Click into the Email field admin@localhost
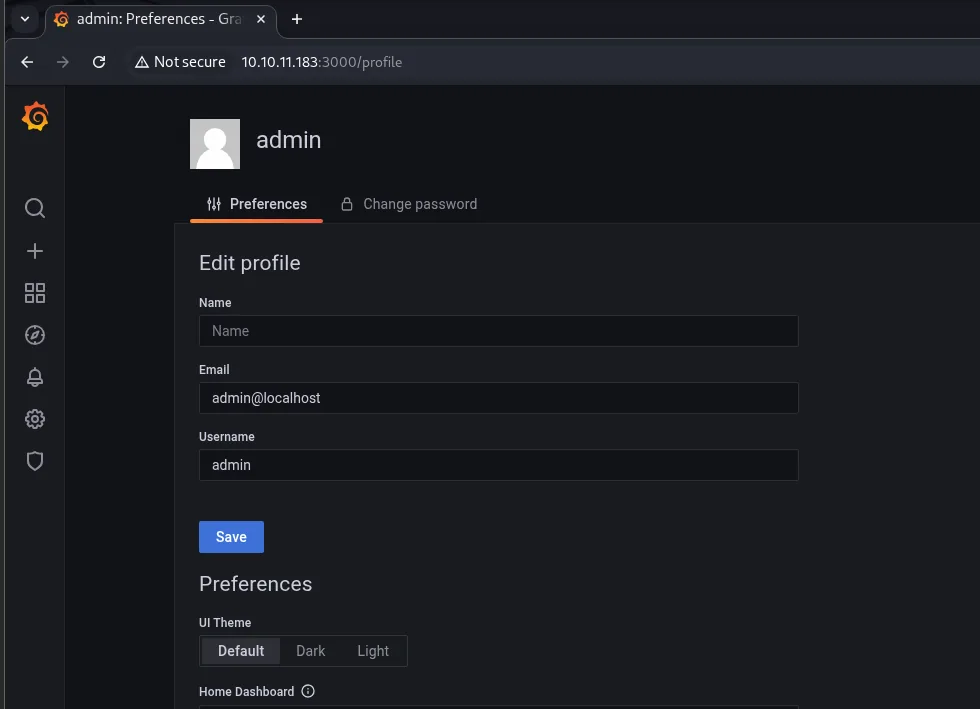Screen dimensions: 980x709 point(498,398)
